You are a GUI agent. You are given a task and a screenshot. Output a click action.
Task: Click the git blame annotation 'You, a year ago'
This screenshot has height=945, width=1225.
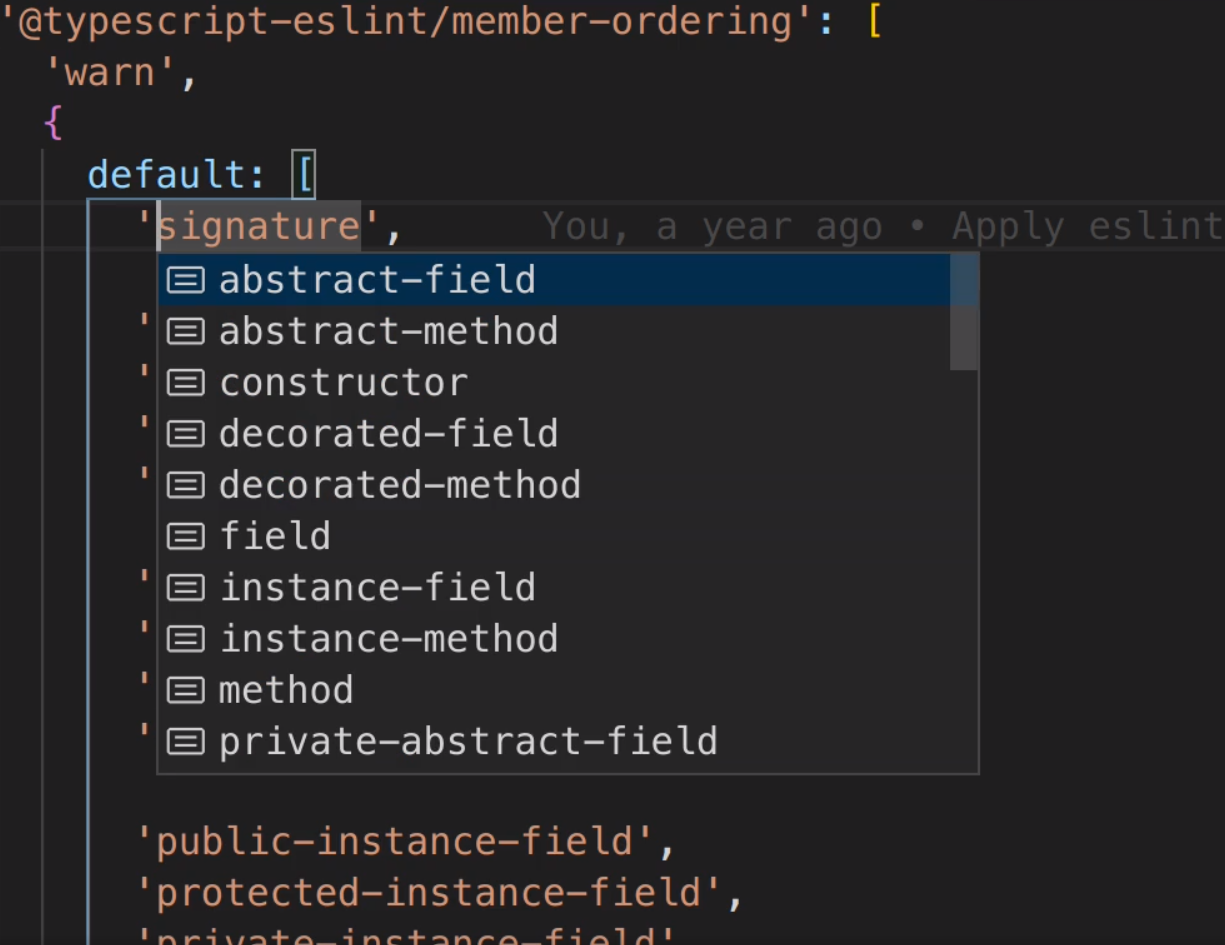coord(711,227)
